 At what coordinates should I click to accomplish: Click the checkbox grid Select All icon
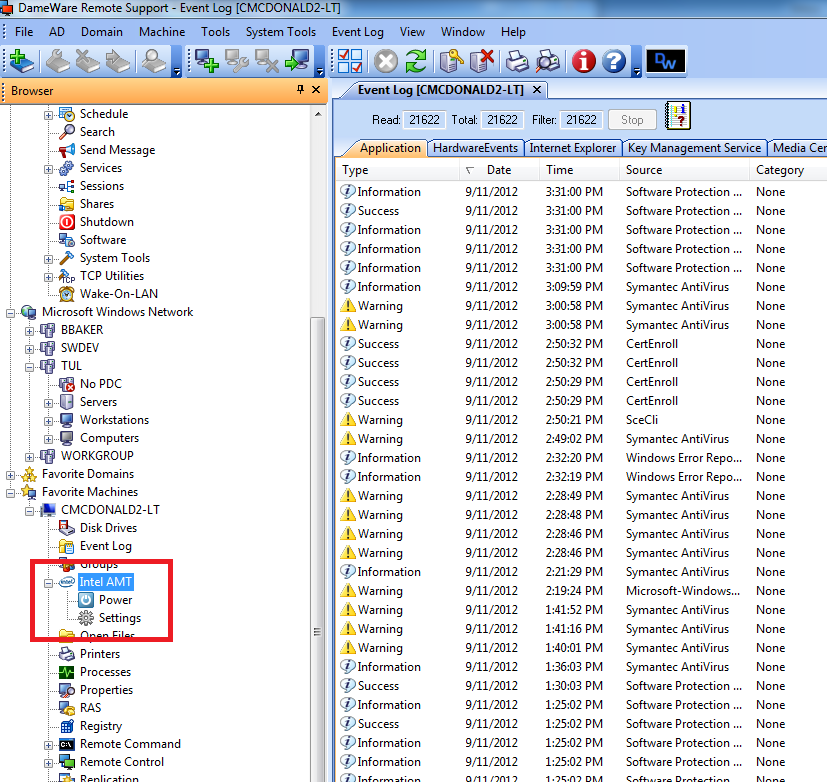point(350,61)
